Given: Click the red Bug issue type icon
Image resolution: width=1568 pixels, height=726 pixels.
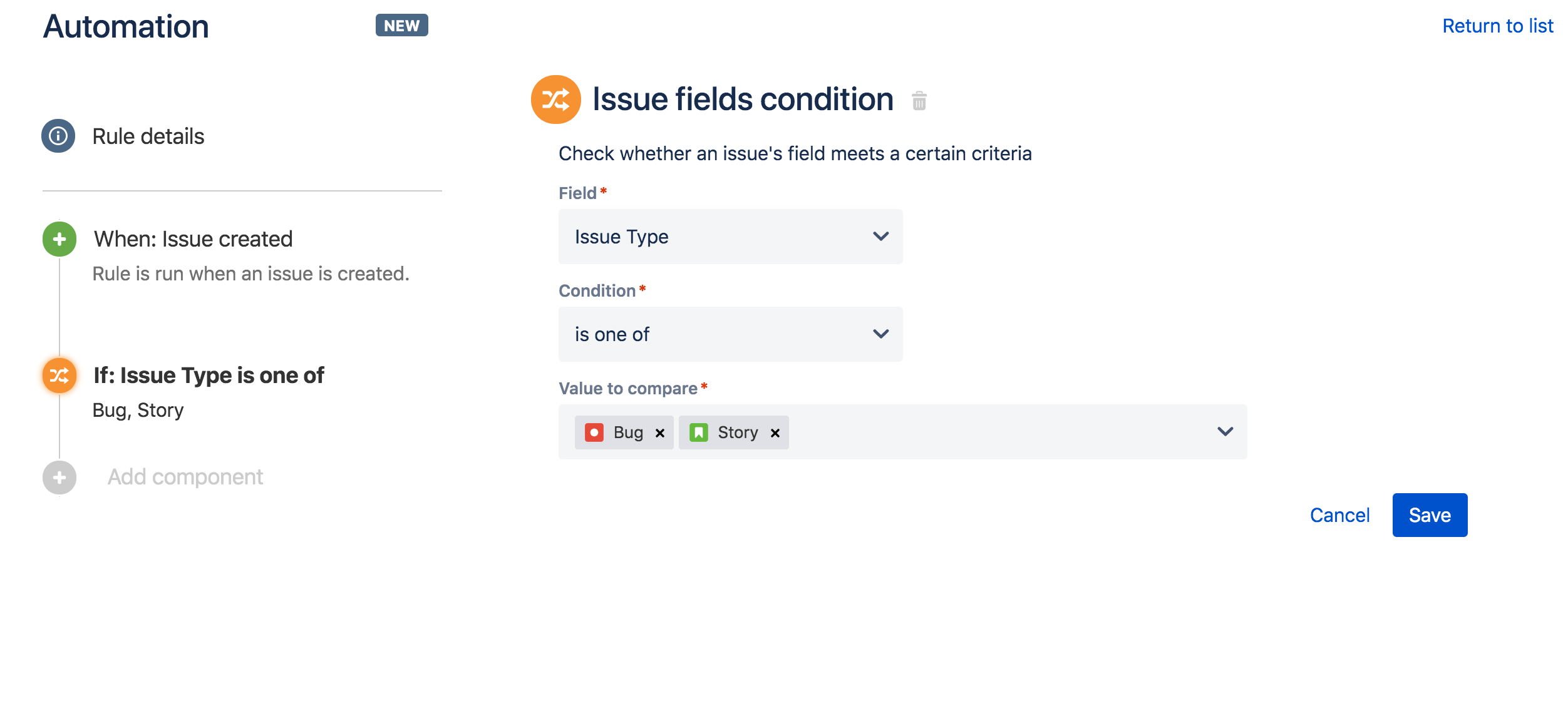Looking at the screenshot, I should point(594,432).
